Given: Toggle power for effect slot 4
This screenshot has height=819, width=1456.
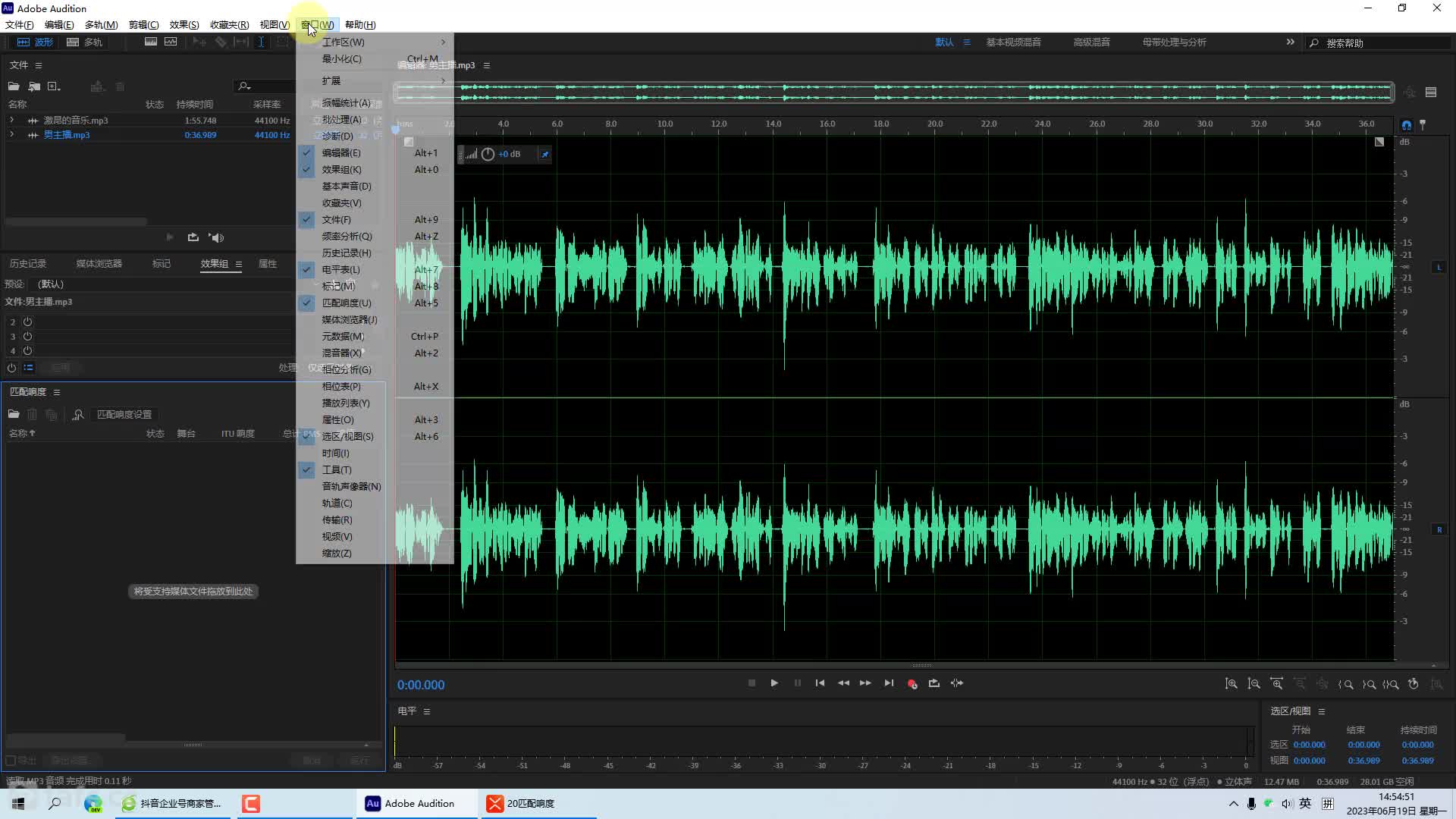Looking at the screenshot, I should (x=27, y=350).
